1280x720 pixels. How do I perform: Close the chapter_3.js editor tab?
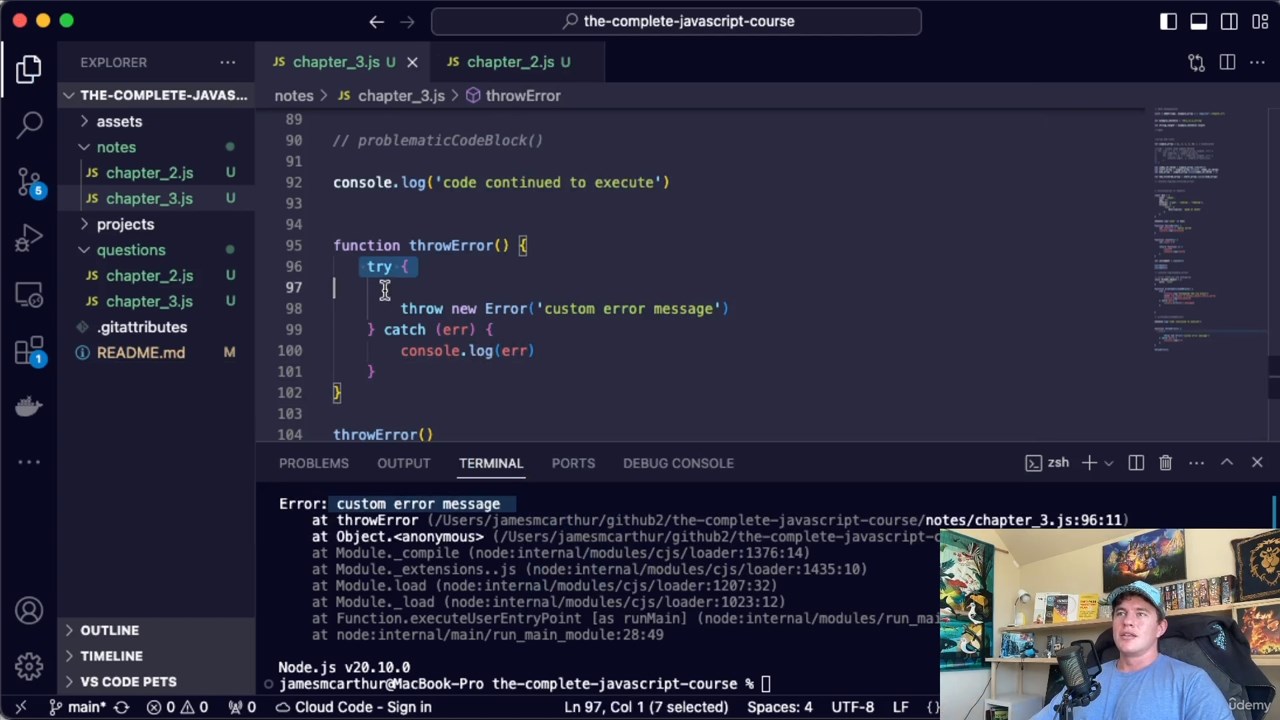412,62
